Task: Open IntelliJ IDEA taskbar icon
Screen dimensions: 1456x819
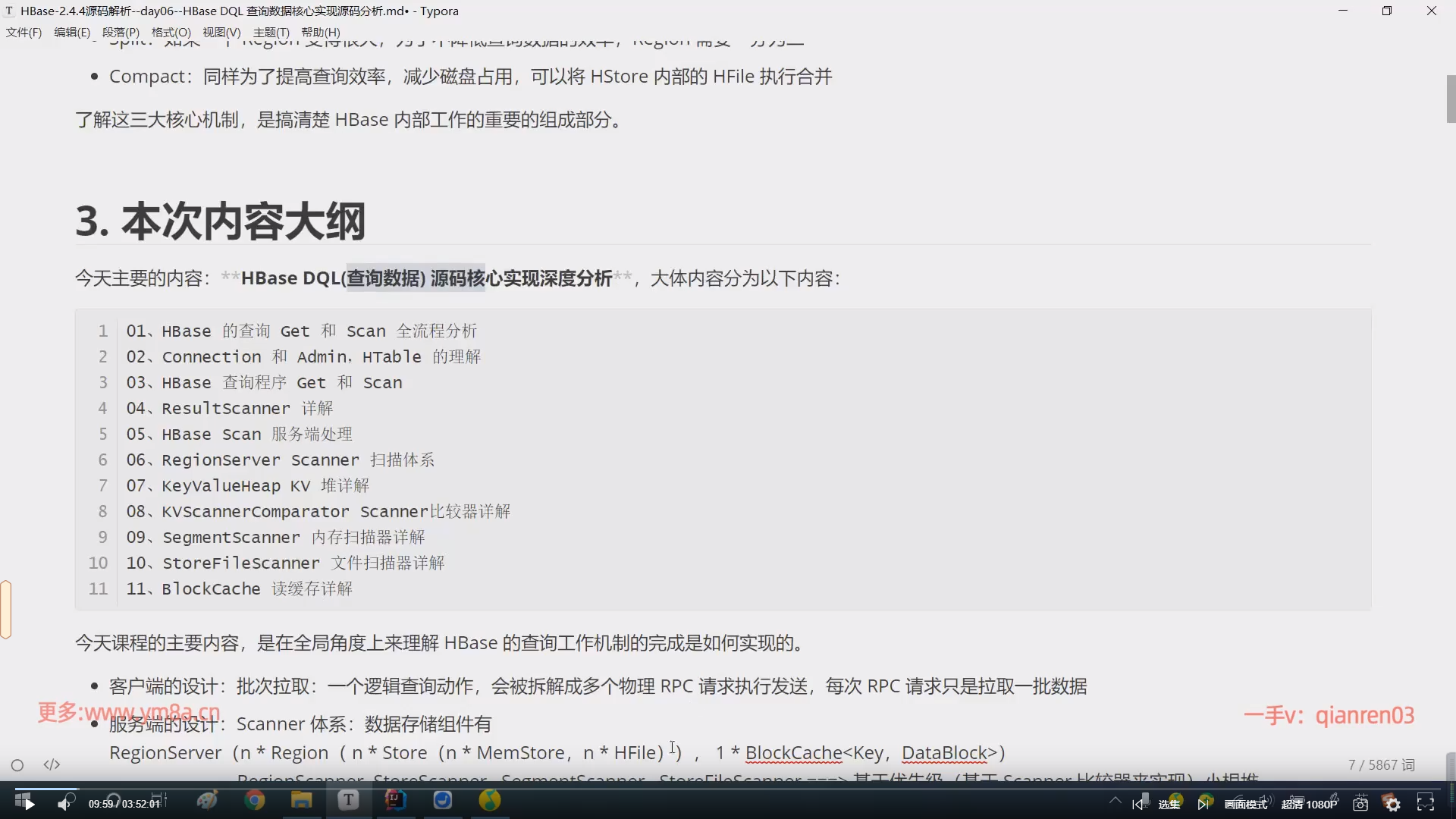Action: [x=395, y=800]
